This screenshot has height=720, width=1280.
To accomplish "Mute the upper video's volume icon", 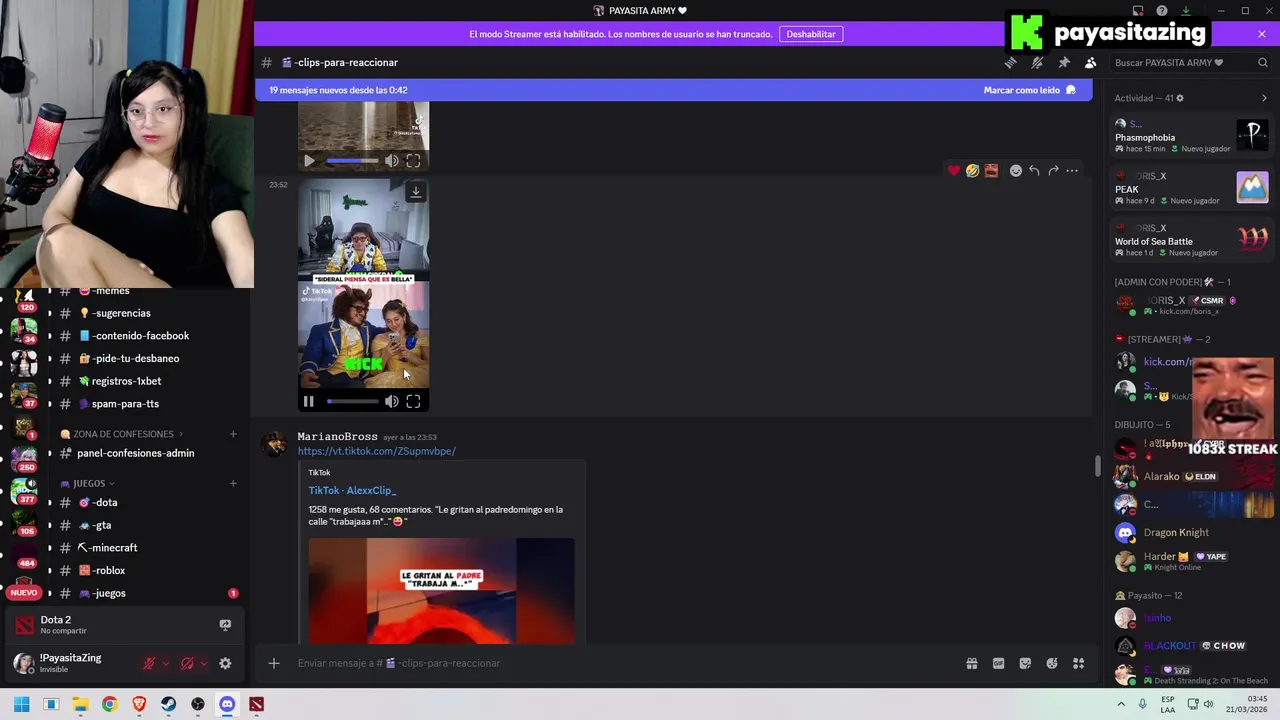I will 392,161.
